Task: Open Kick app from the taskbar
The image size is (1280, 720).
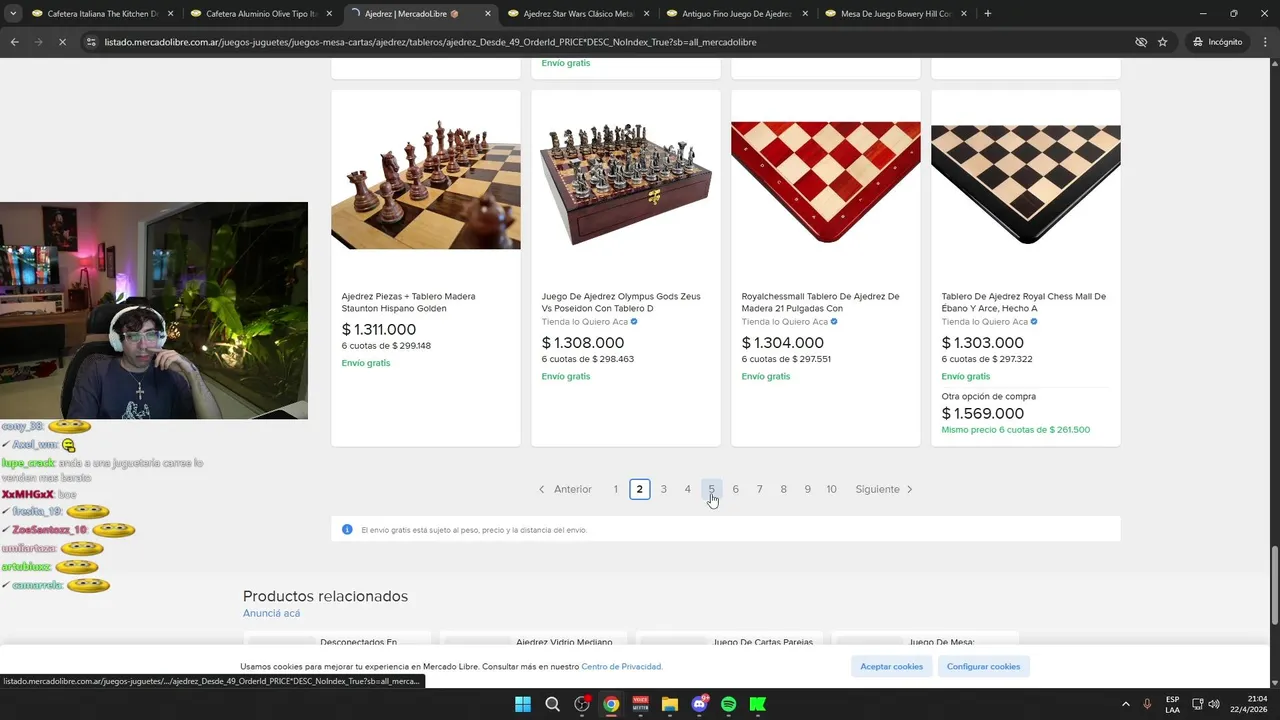Action: pyautogui.click(x=758, y=704)
